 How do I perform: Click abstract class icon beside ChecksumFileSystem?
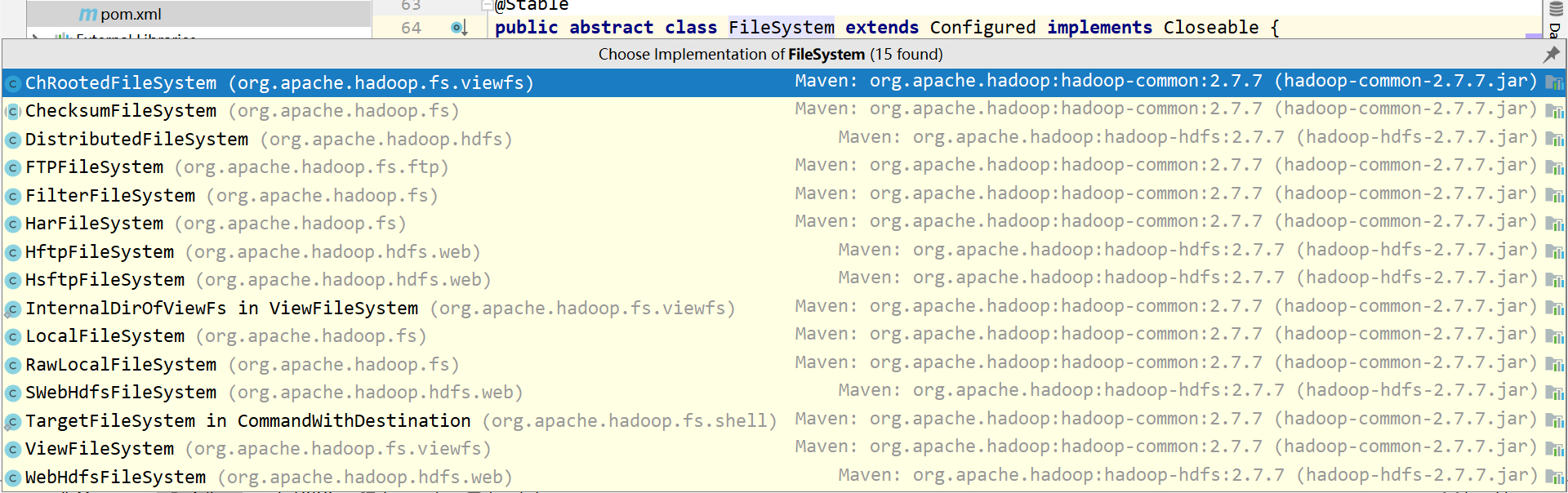(13, 111)
